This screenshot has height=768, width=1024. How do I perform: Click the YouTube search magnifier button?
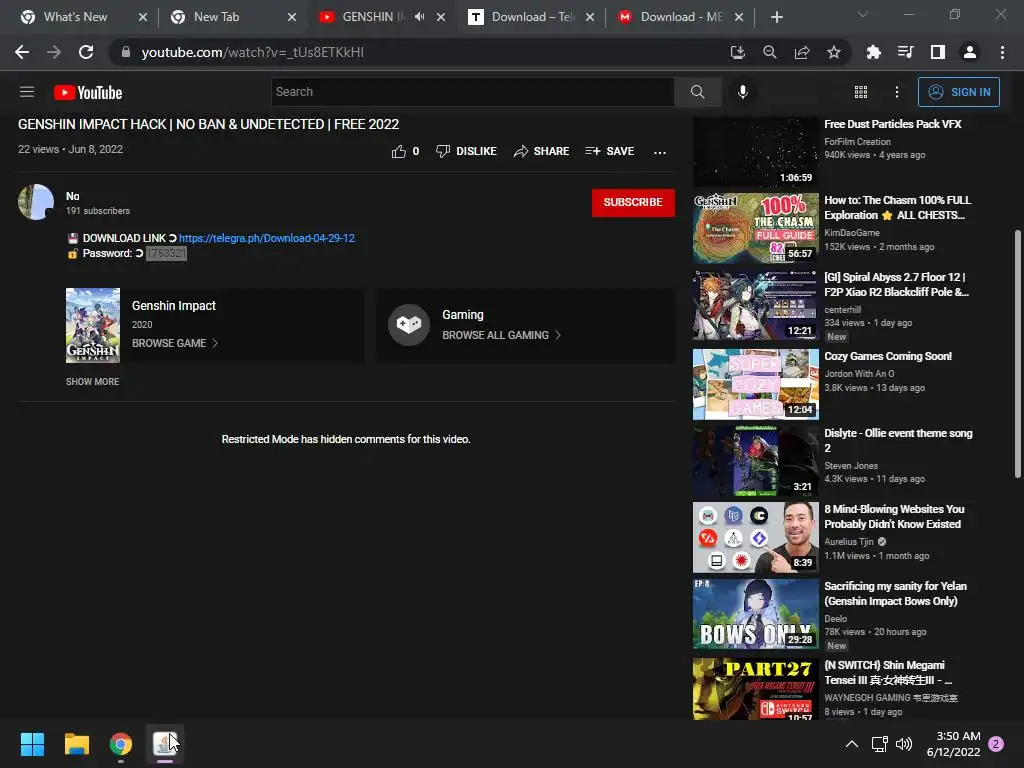point(697,92)
